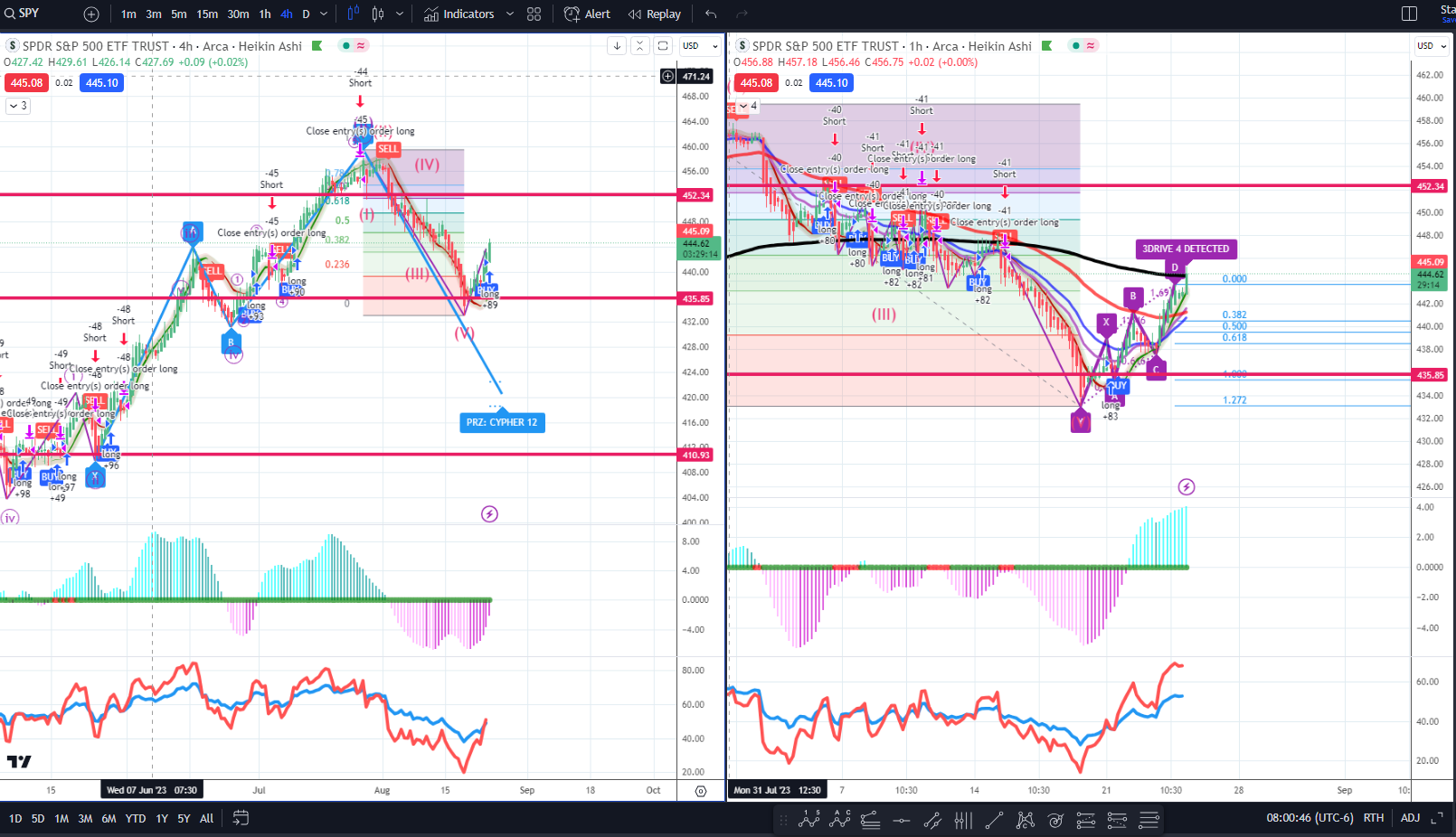Viewport: 1456px width, 837px height.
Task: Select the All date range
Action: point(207,818)
